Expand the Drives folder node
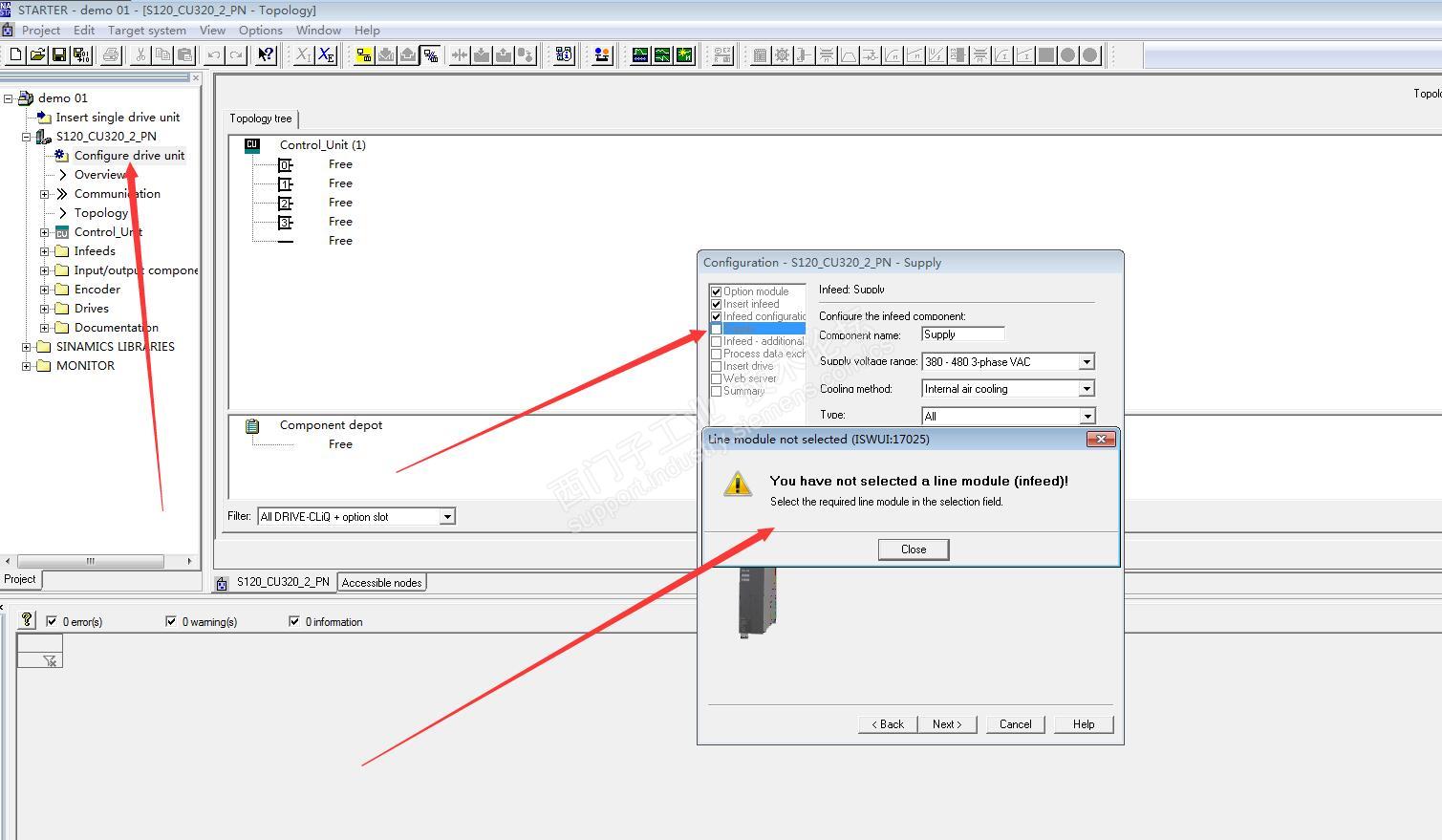 [45, 309]
